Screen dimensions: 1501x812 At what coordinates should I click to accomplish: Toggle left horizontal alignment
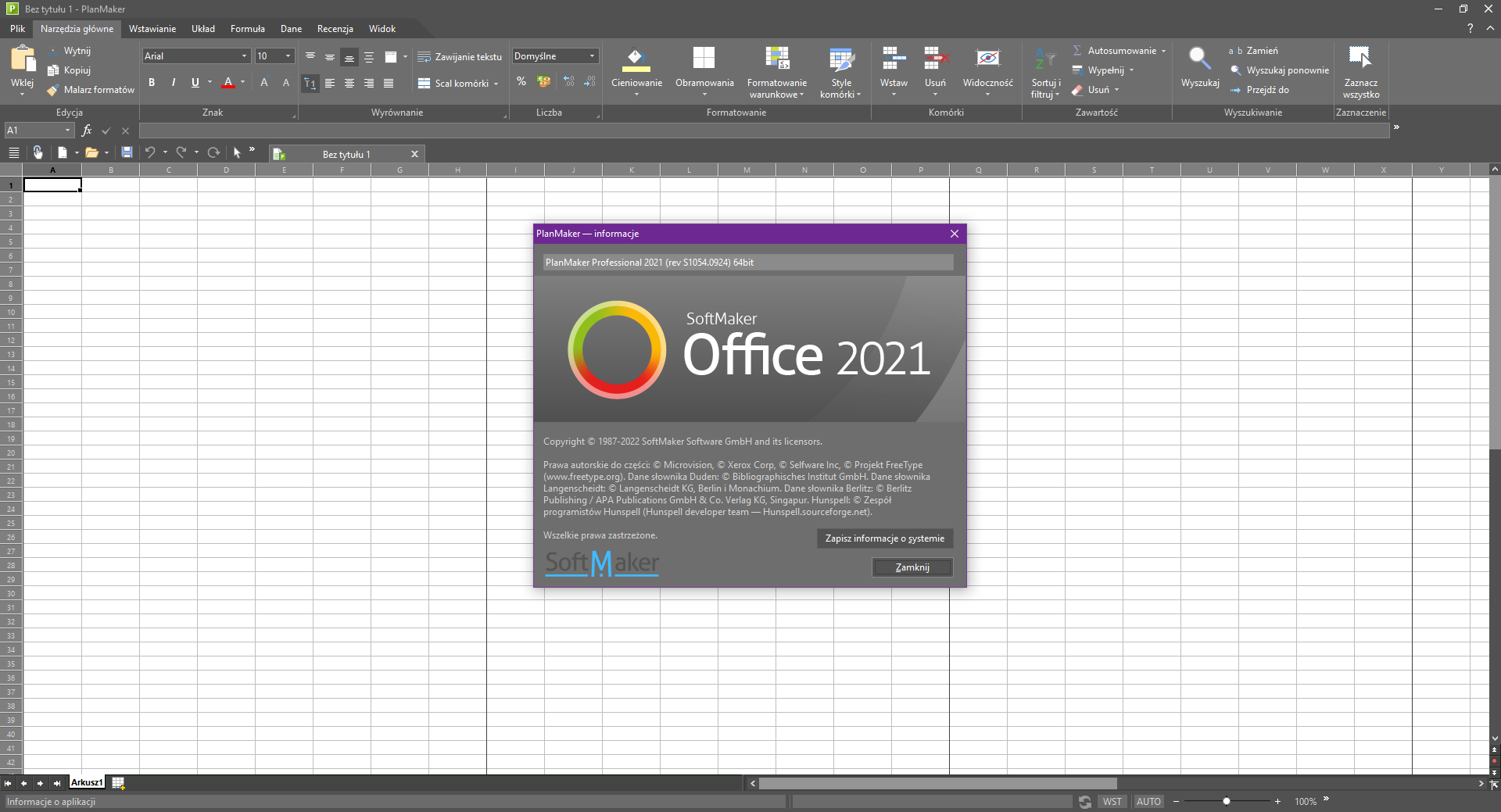[330, 83]
